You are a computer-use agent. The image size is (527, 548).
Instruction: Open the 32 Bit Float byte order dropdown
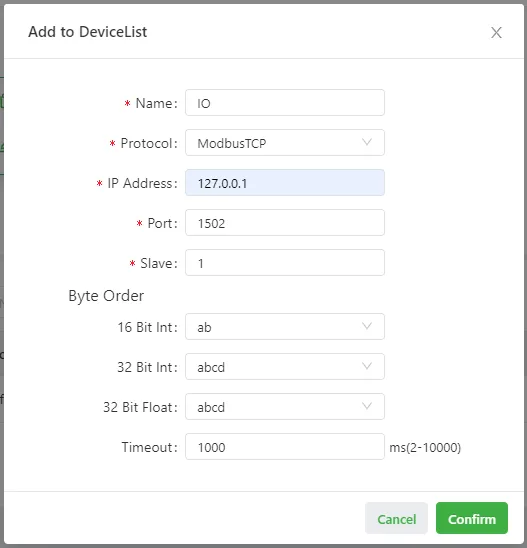(x=285, y=406)
